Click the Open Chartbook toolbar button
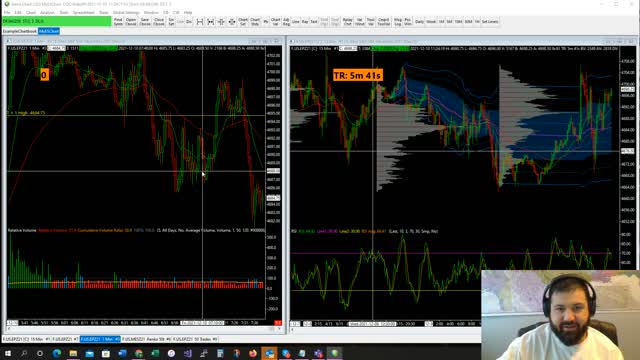The height and width of the screenshot is (360, 640). click(131, 22)
